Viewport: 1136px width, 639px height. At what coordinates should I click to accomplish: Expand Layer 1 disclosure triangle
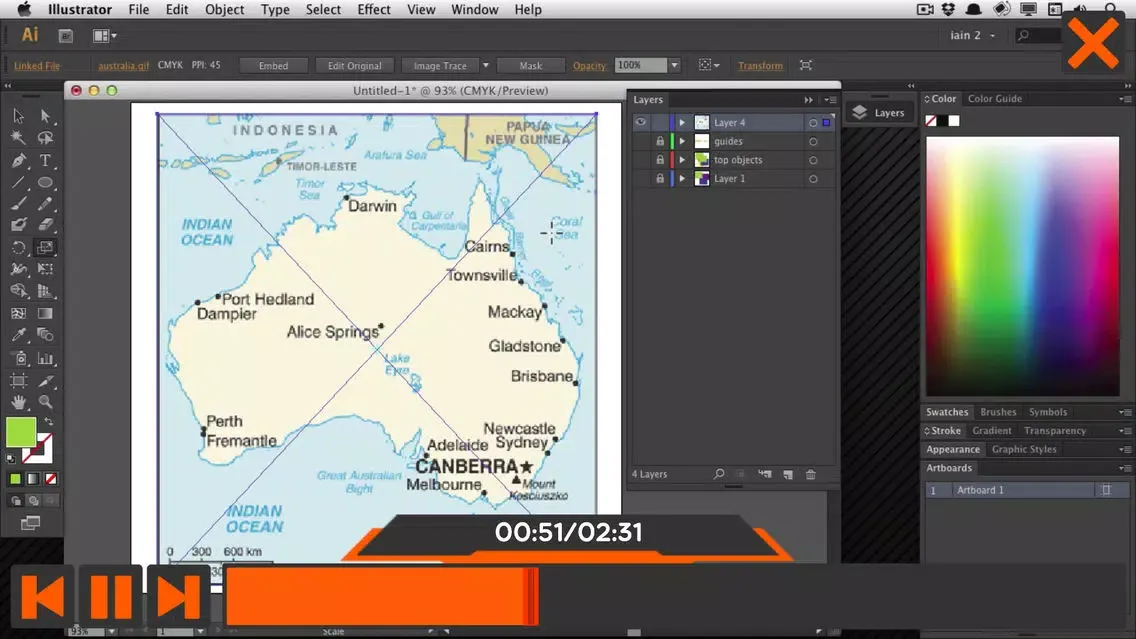(682, 178)
